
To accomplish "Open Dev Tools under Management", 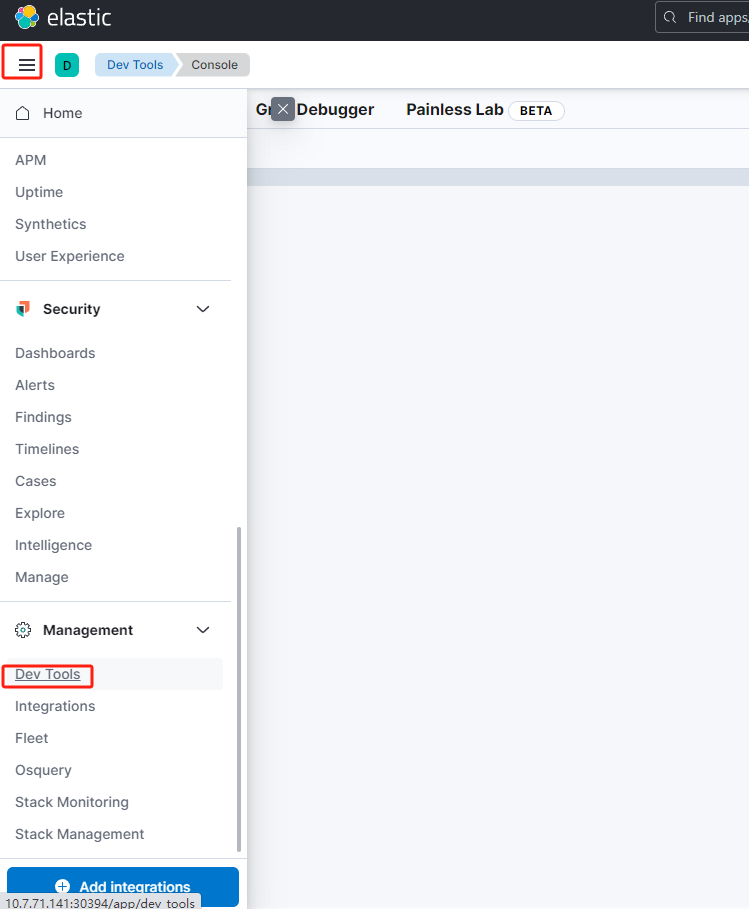I will click(48, 674).
